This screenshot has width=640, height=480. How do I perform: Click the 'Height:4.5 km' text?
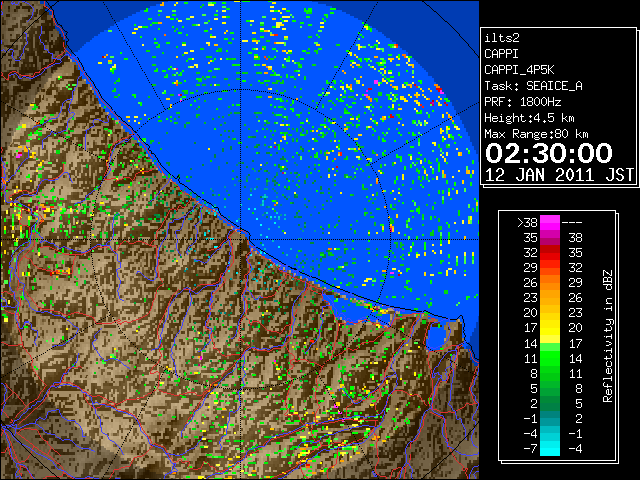(x=529, y=118)
